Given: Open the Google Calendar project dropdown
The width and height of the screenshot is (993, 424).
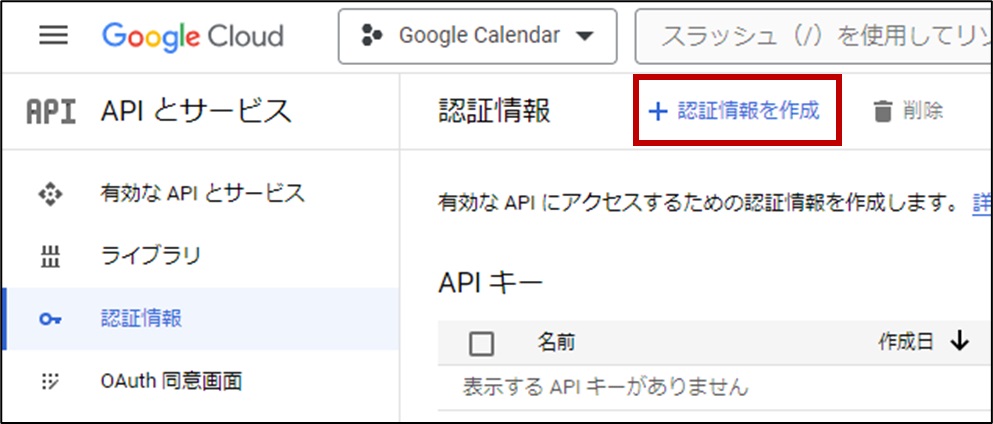Looking at the screenshot, I should click(x=478, y=36).
